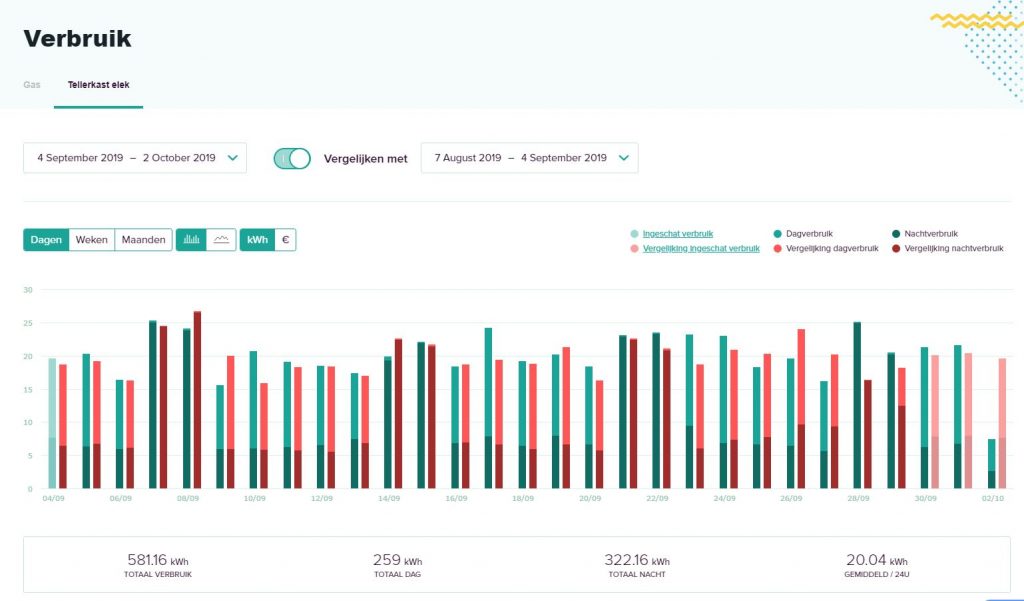Show consumption in euro

click(x=285, y=240)
